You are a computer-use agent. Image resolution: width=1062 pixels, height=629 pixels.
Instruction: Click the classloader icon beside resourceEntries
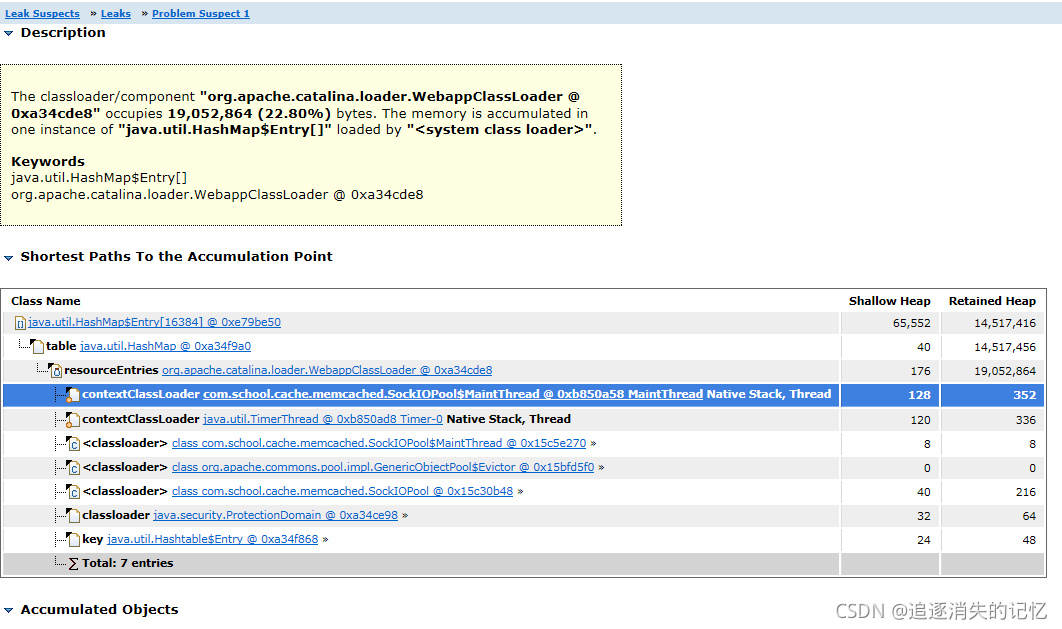tap(56, 370)
